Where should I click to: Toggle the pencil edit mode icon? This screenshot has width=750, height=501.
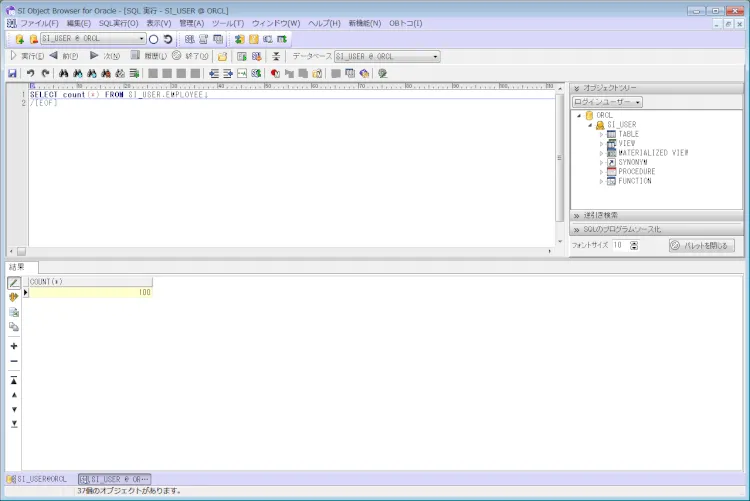(14, 283)
